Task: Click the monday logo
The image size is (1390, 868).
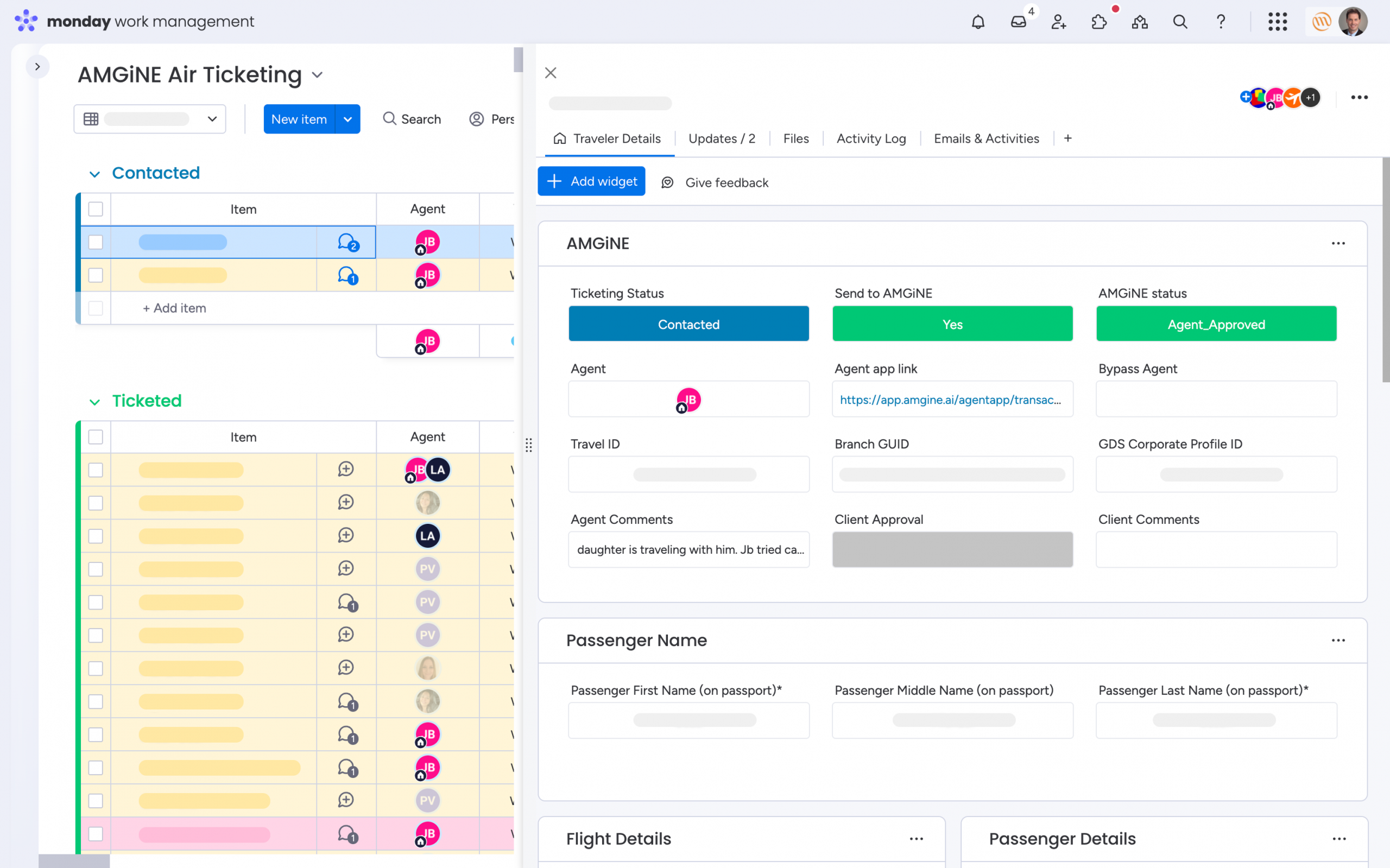Action: tap(26, 21)
